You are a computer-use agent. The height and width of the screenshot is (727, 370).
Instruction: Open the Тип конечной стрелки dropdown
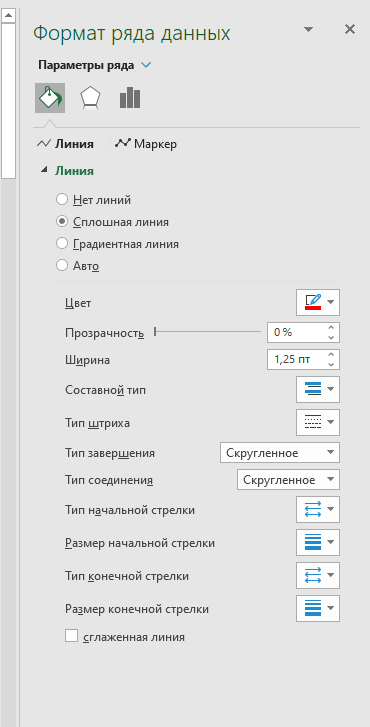tap(318, 575)
